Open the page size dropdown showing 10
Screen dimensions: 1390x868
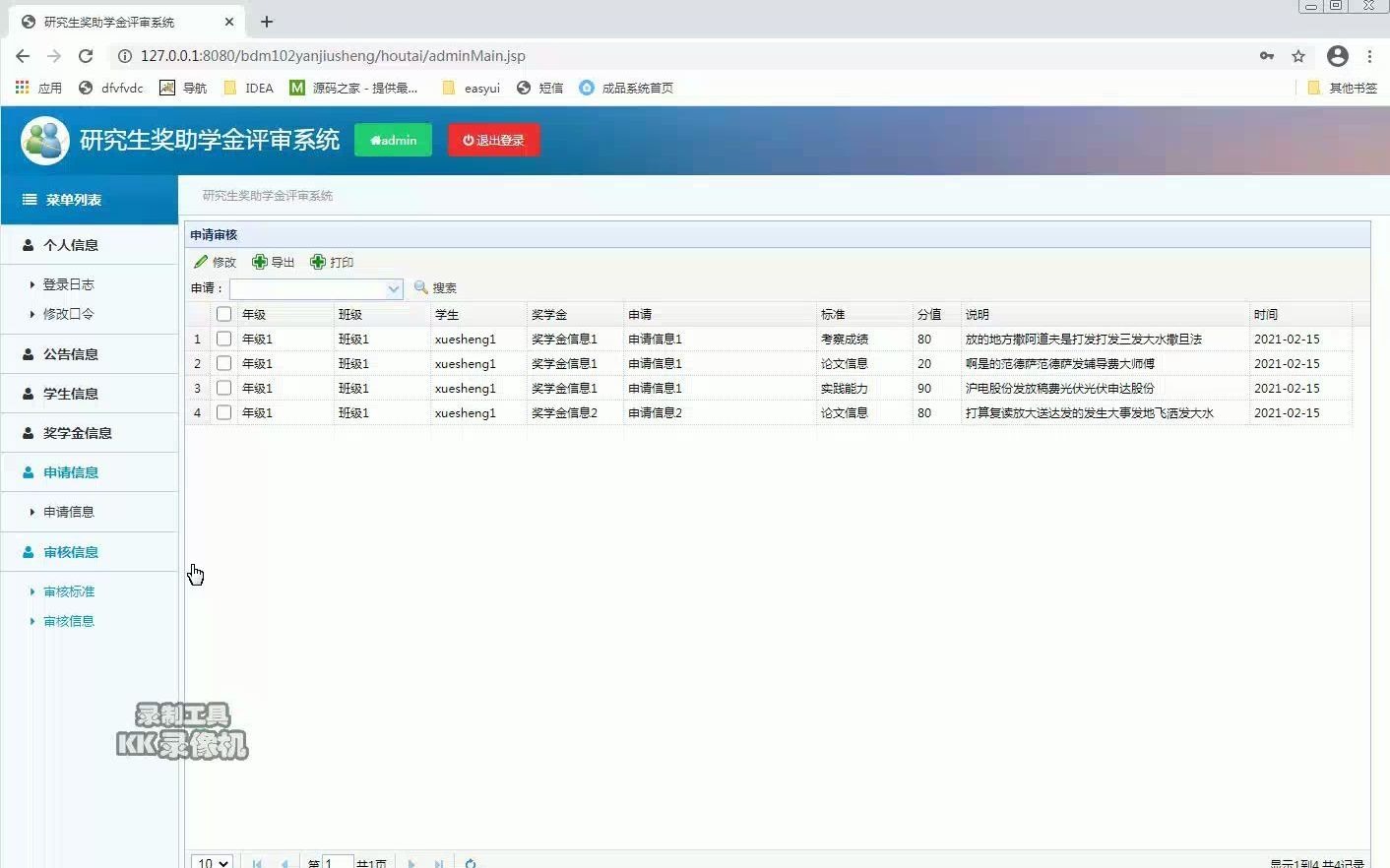[x=212, y=863]
